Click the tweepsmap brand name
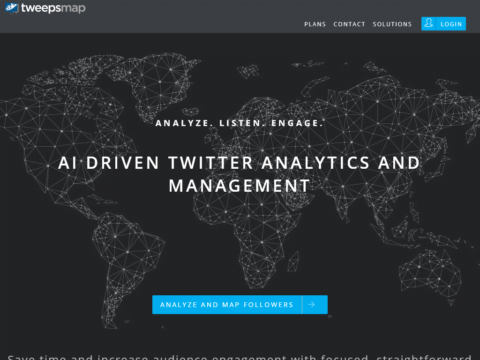This screenshot has height=360, width=480. pos(53,8)
